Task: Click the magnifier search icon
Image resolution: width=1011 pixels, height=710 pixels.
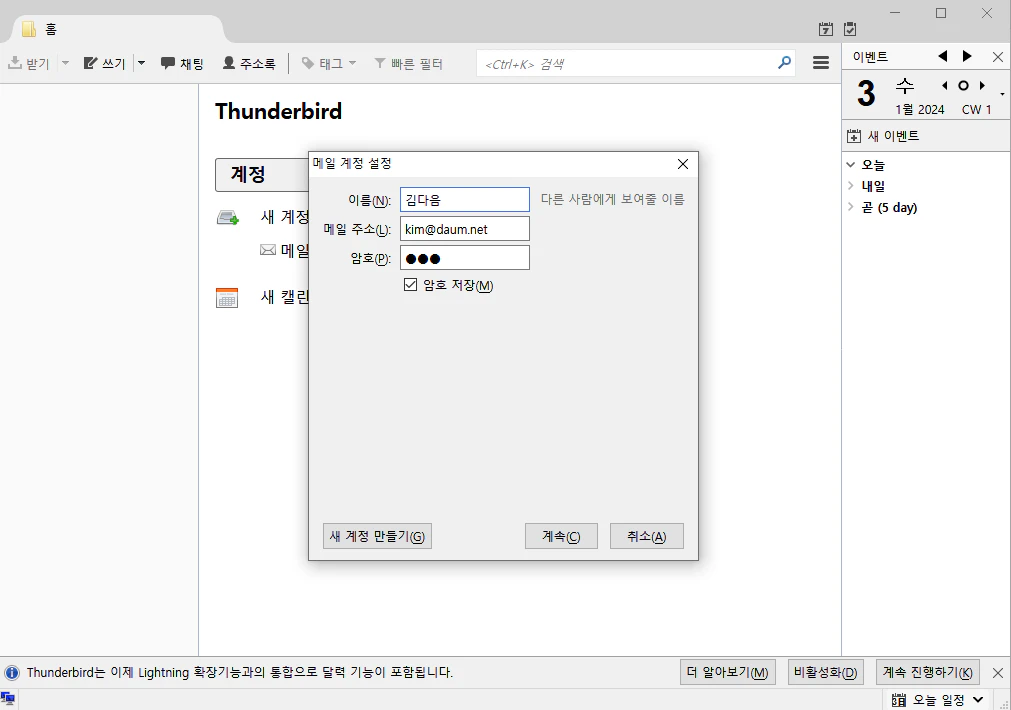Action: [784, 63]
